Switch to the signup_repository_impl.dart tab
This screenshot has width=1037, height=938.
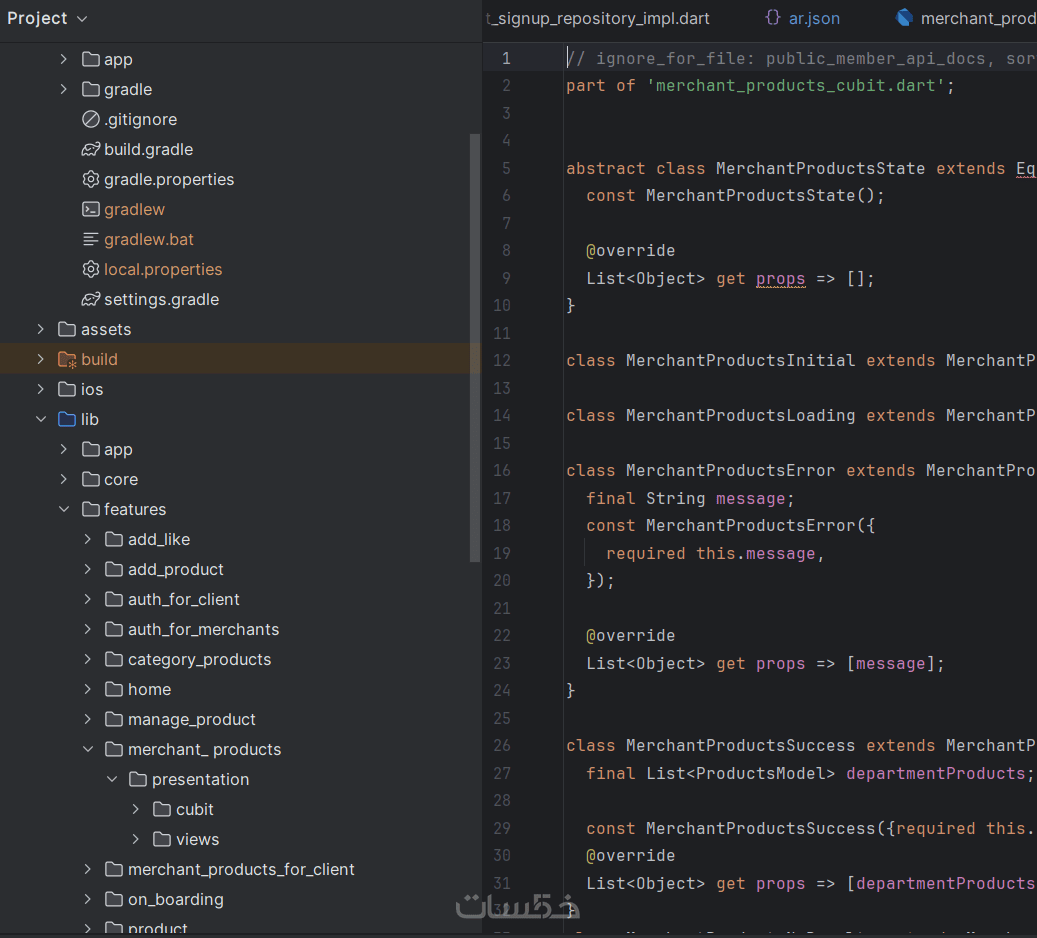(598, 19)
